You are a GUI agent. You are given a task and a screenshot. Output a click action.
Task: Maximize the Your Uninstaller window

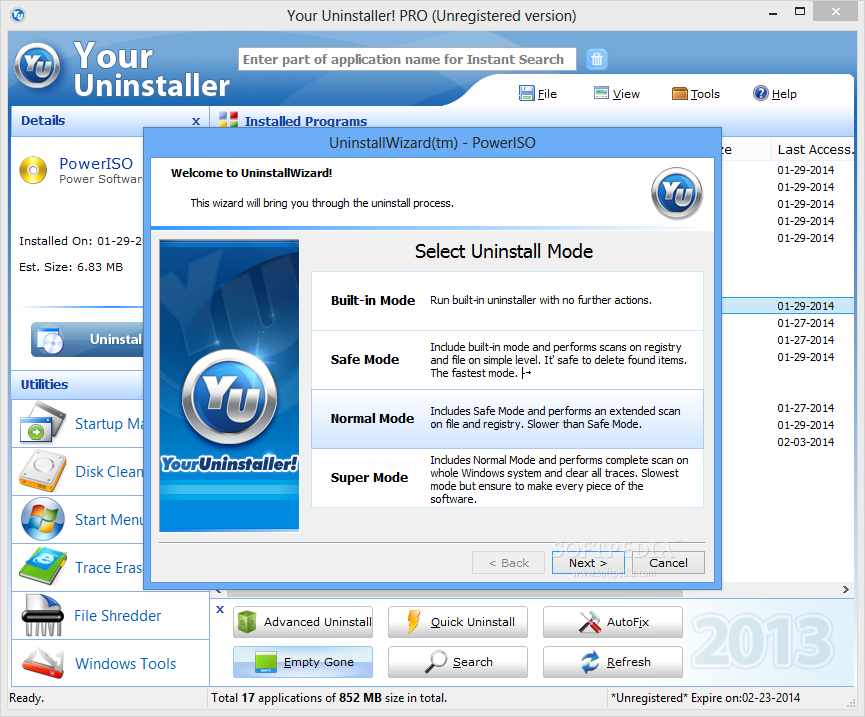click(x=800, y=11)
